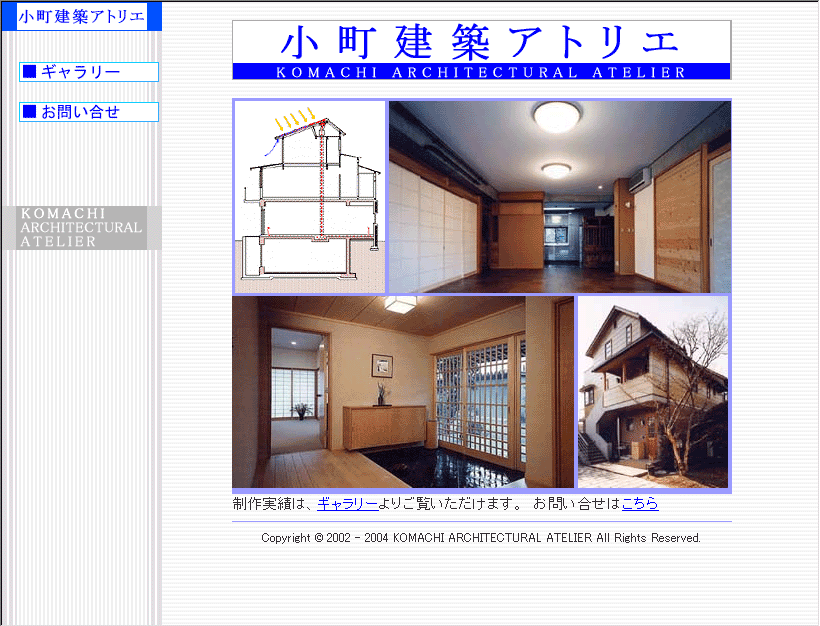Select the Japanese room interior photo
Viewport: 820px width, 626px height.
(x=559, y=197)
